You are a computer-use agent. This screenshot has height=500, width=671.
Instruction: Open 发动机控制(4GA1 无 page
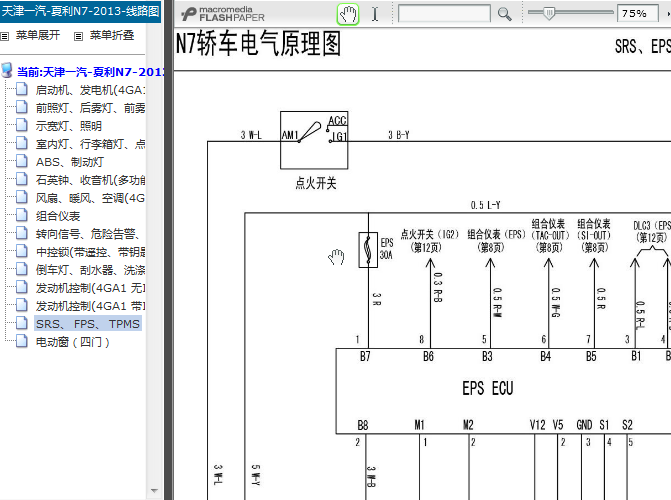(90, 288)
